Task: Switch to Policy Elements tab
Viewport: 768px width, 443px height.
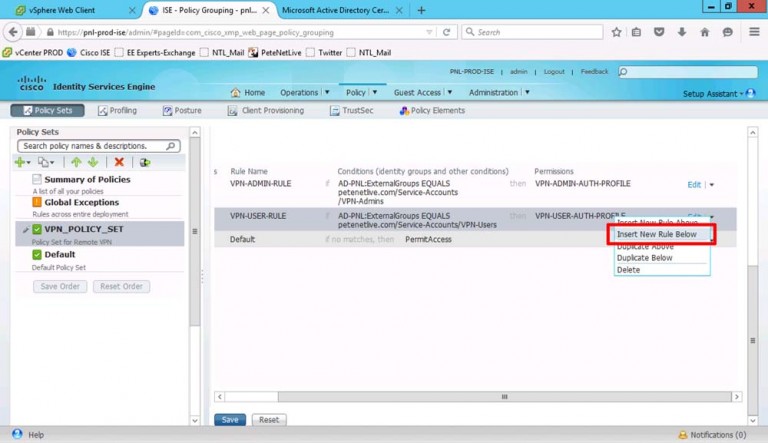Action: coord(432,110)
